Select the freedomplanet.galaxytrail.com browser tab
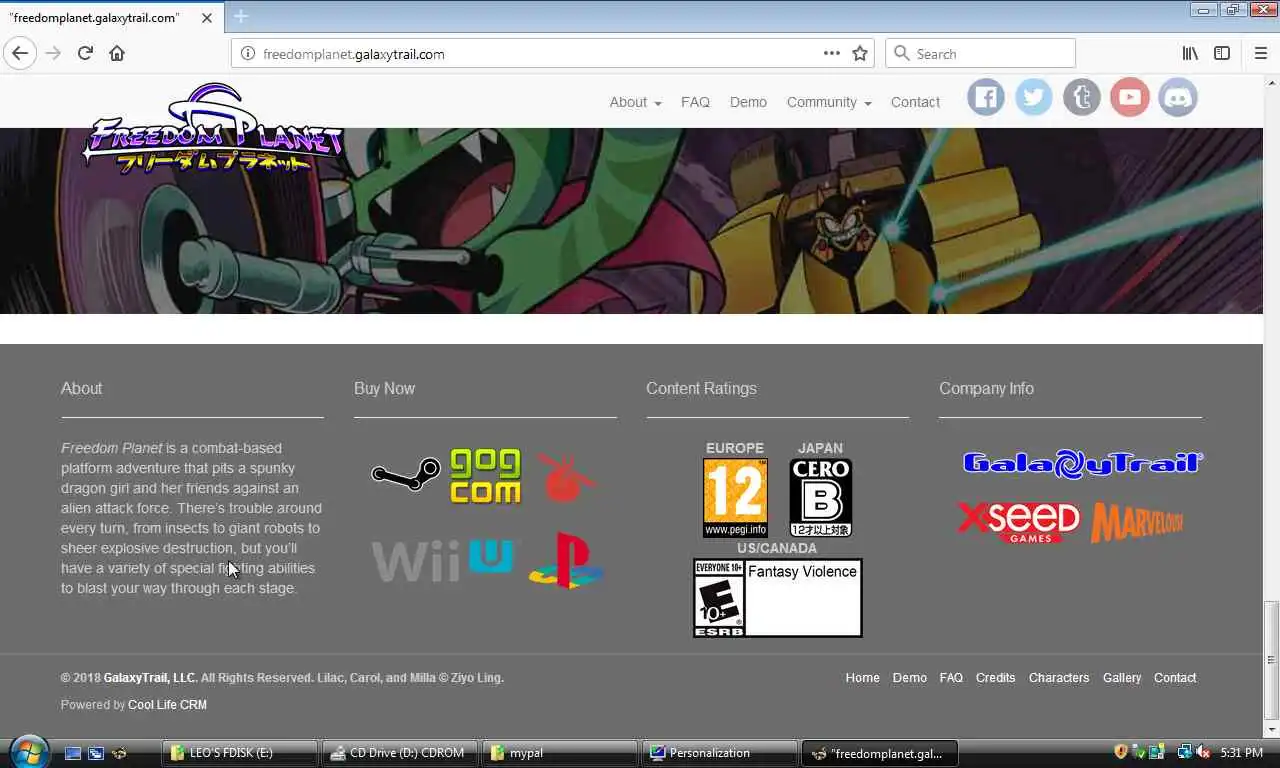 (110, 17)
